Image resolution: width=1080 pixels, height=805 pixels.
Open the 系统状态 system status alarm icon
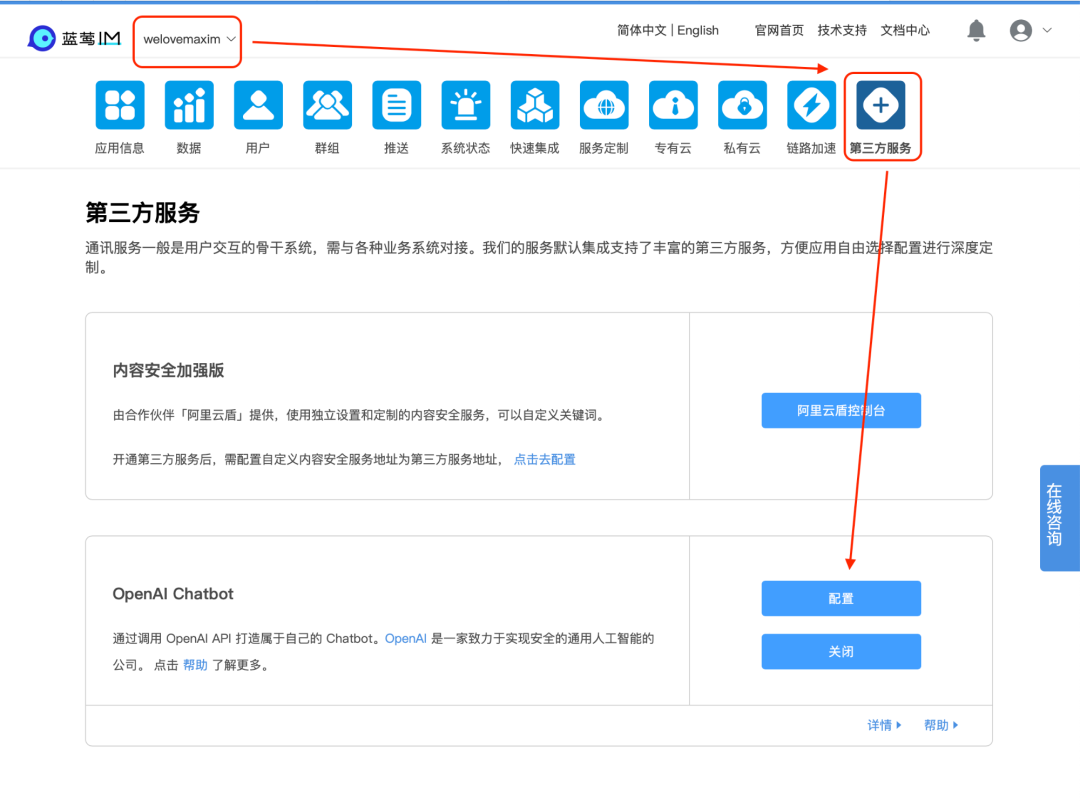click(x=466, y=105)
